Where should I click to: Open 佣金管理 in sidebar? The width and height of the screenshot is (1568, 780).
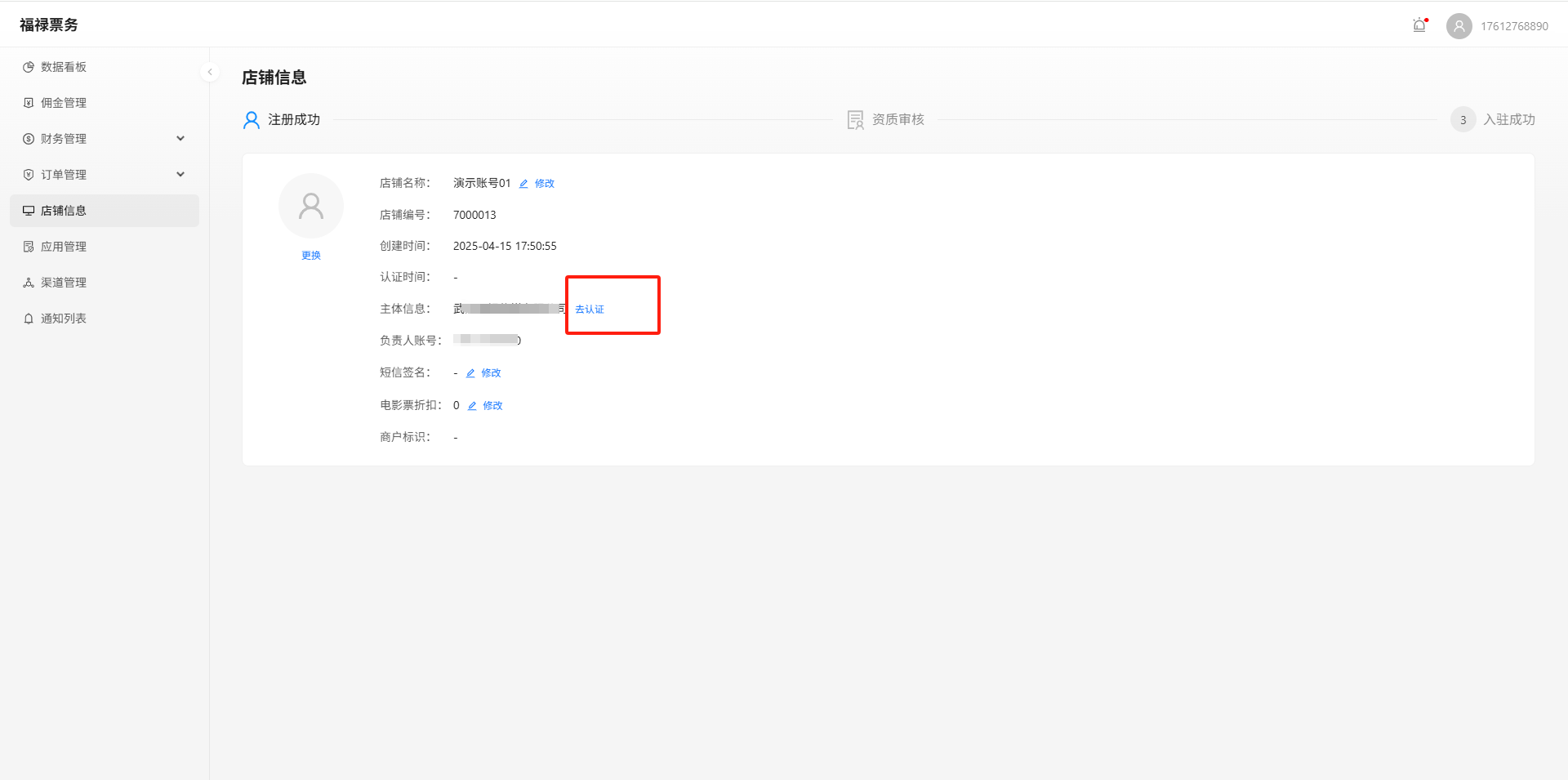point(64,103)
